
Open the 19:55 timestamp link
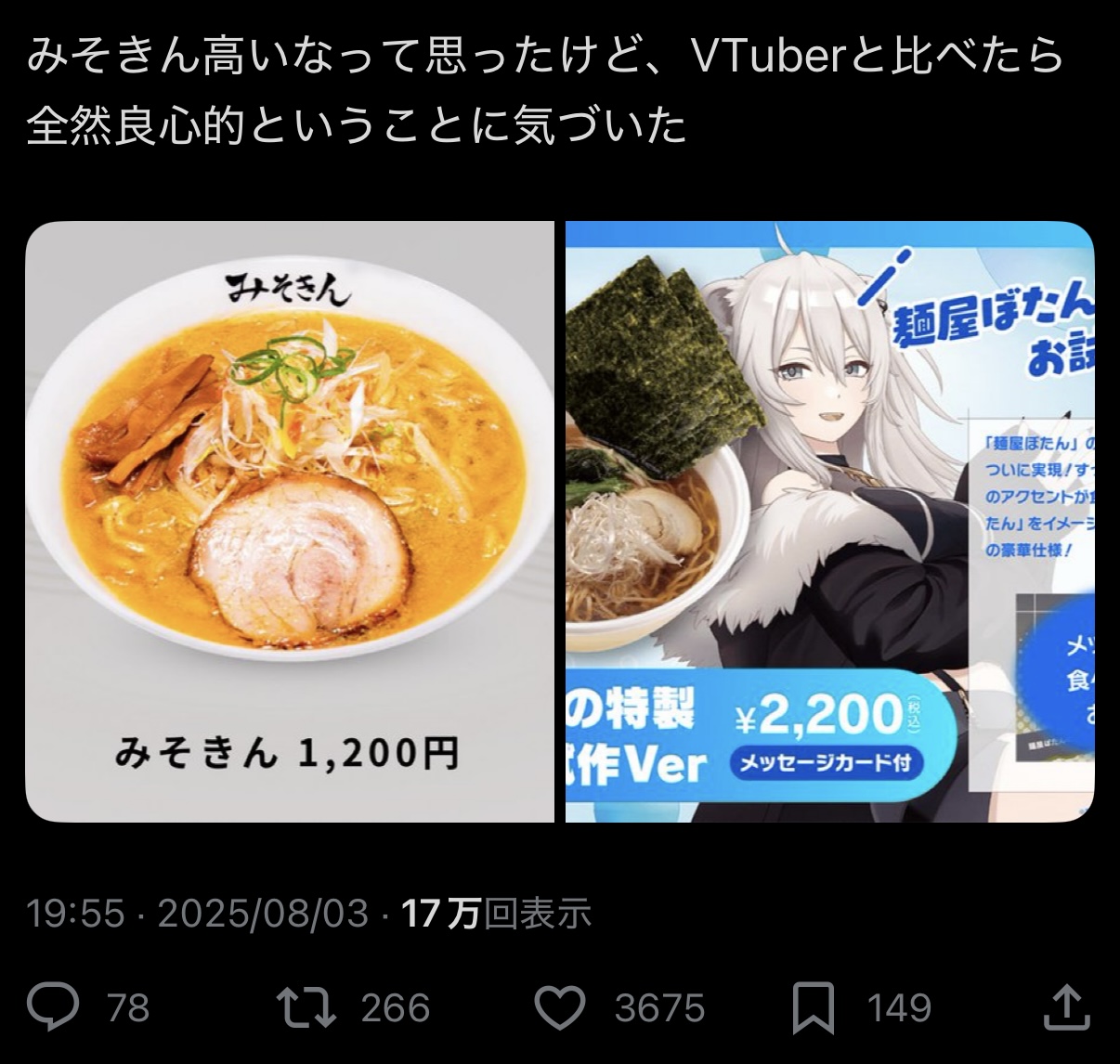click(75, 914)
